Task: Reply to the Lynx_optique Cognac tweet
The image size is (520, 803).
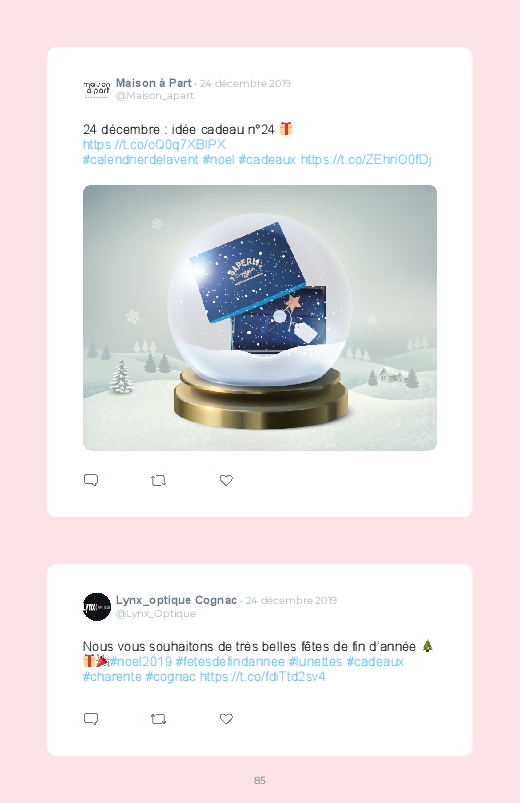Action: point(91,719)
